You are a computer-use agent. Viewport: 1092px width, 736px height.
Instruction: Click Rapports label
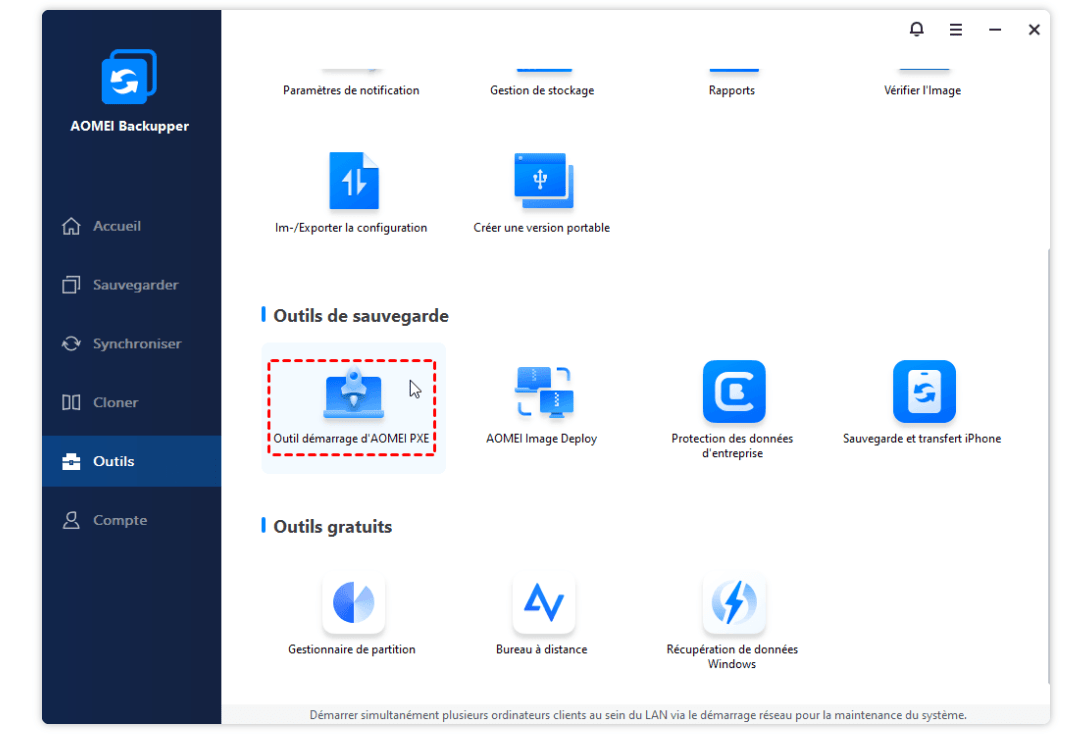(x=731, y=91)
